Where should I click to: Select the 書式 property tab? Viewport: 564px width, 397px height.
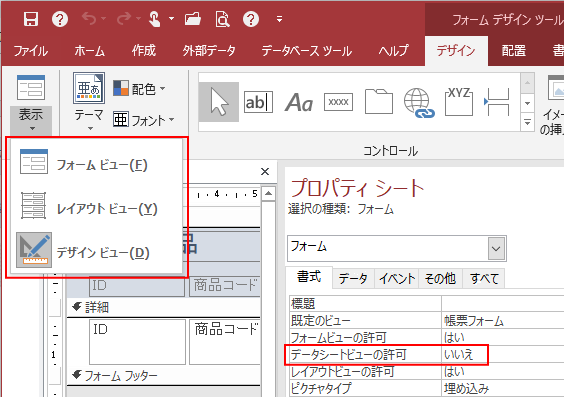(x=309, y=277)
